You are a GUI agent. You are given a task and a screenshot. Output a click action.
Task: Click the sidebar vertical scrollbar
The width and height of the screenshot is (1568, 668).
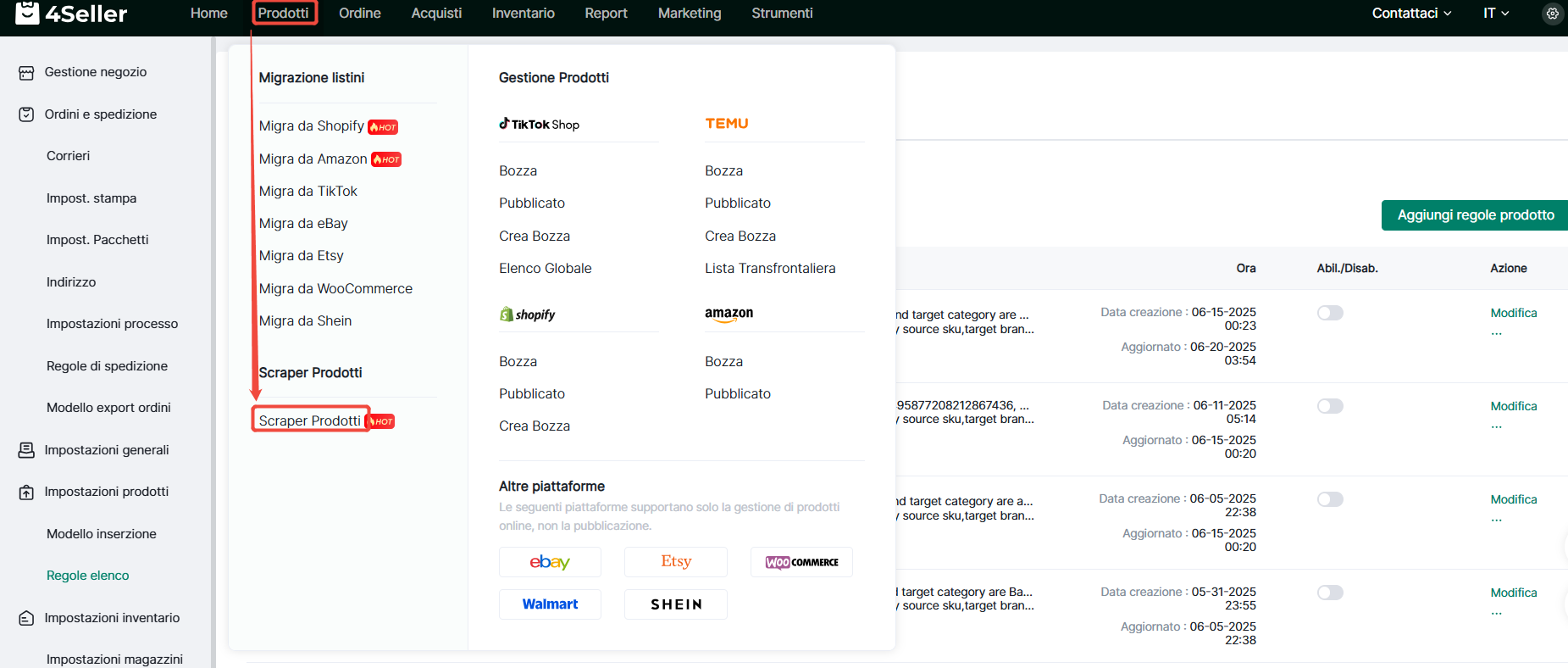213,352
